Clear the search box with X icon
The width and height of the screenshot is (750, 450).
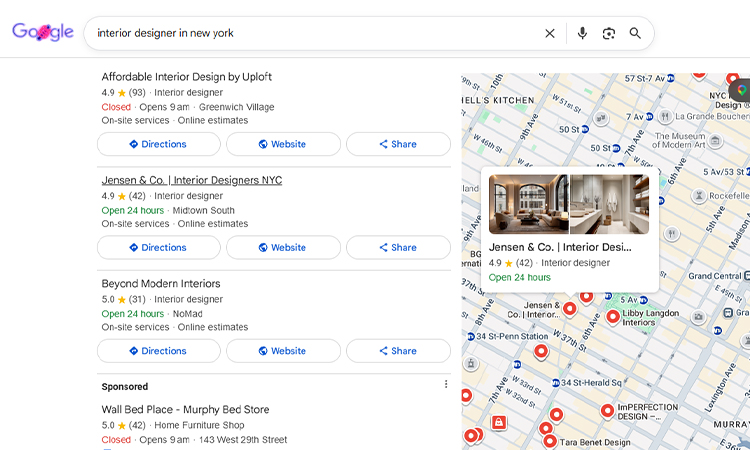(550, 33)
